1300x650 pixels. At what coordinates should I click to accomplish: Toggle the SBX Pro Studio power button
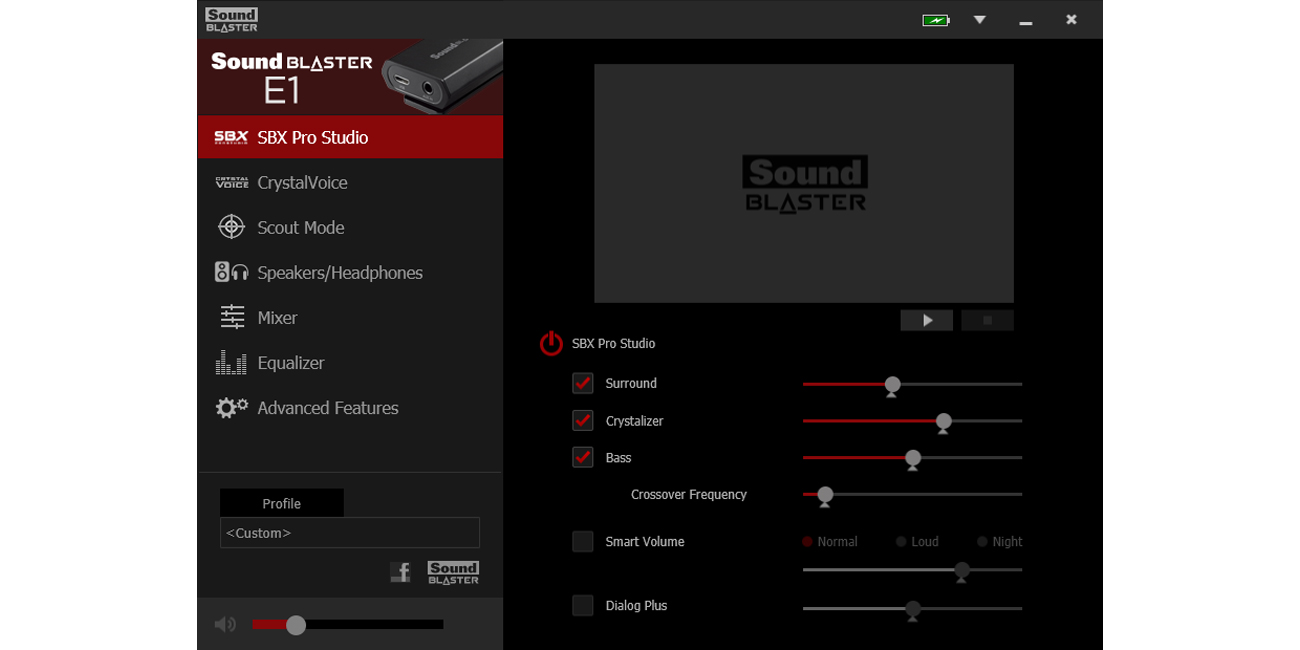[551, 343]
